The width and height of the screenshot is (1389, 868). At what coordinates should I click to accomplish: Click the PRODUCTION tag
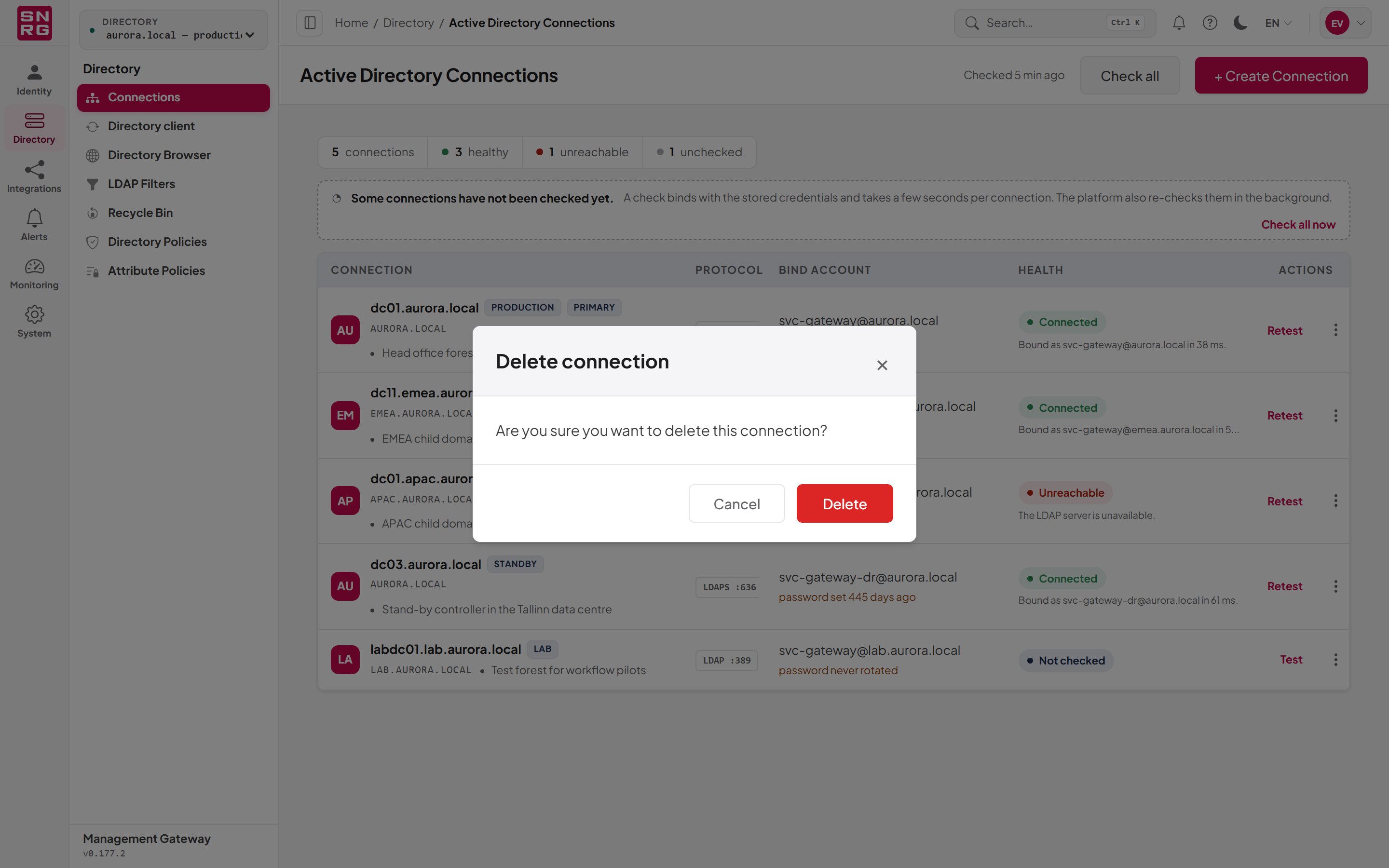522,308
